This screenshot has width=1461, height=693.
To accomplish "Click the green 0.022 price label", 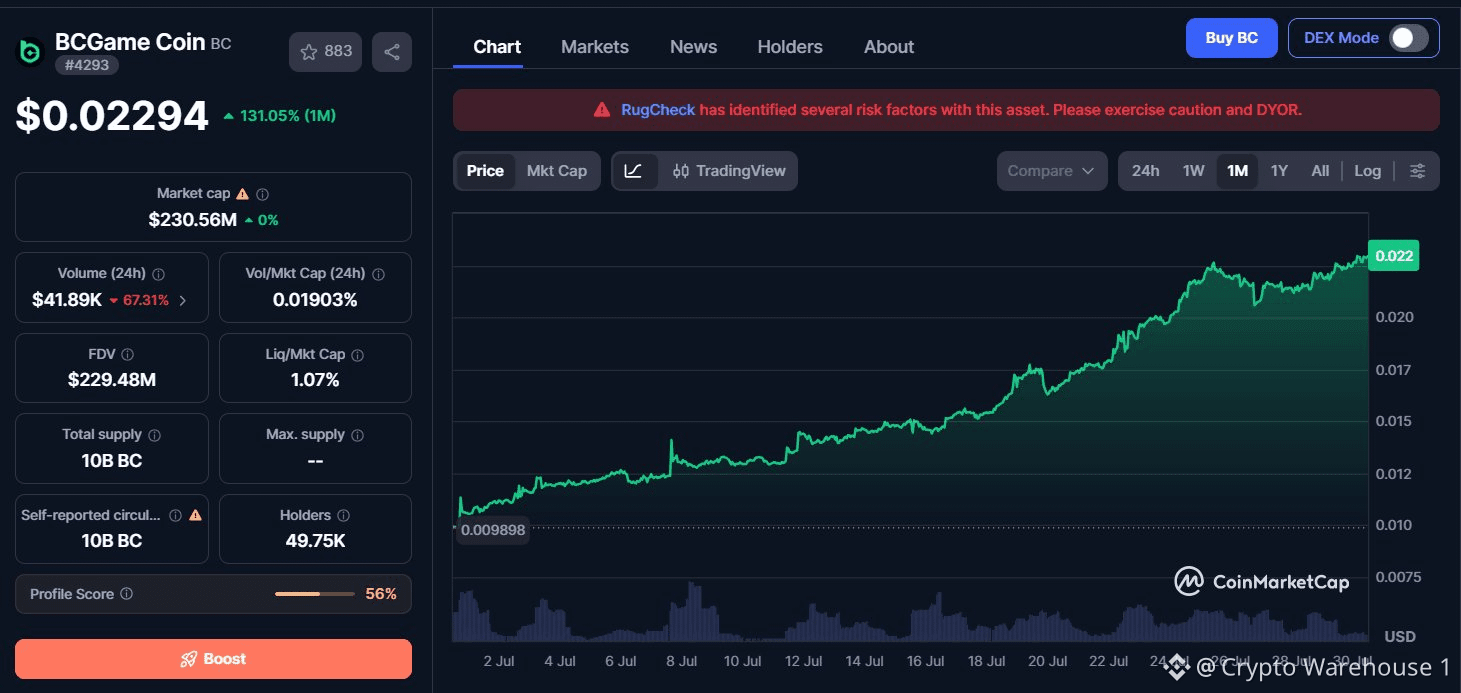I will click(1394, 256).
